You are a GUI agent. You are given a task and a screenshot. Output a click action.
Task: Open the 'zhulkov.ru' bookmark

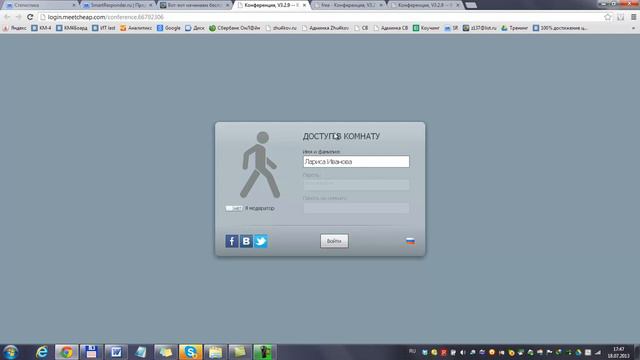281,28
